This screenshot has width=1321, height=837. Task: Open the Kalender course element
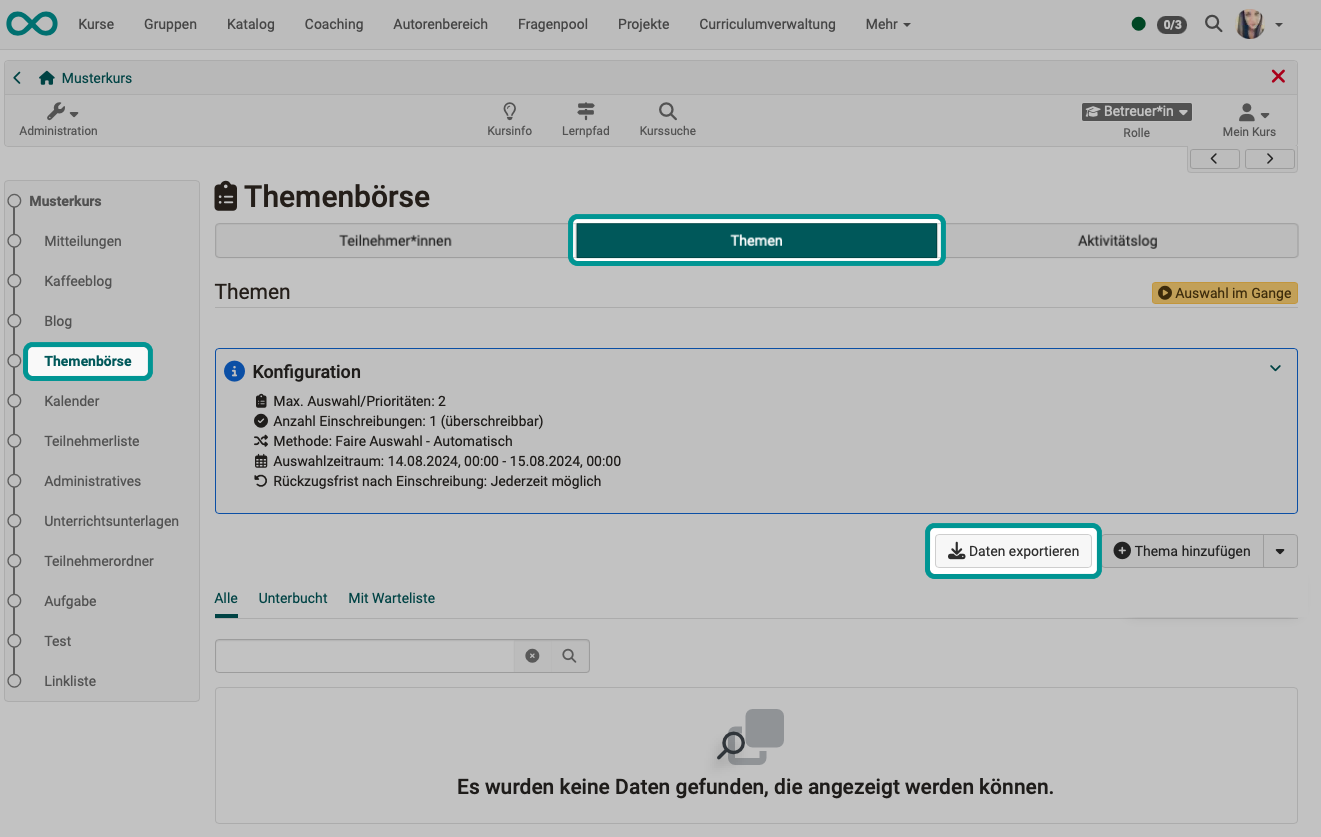(x=71, y=401)
